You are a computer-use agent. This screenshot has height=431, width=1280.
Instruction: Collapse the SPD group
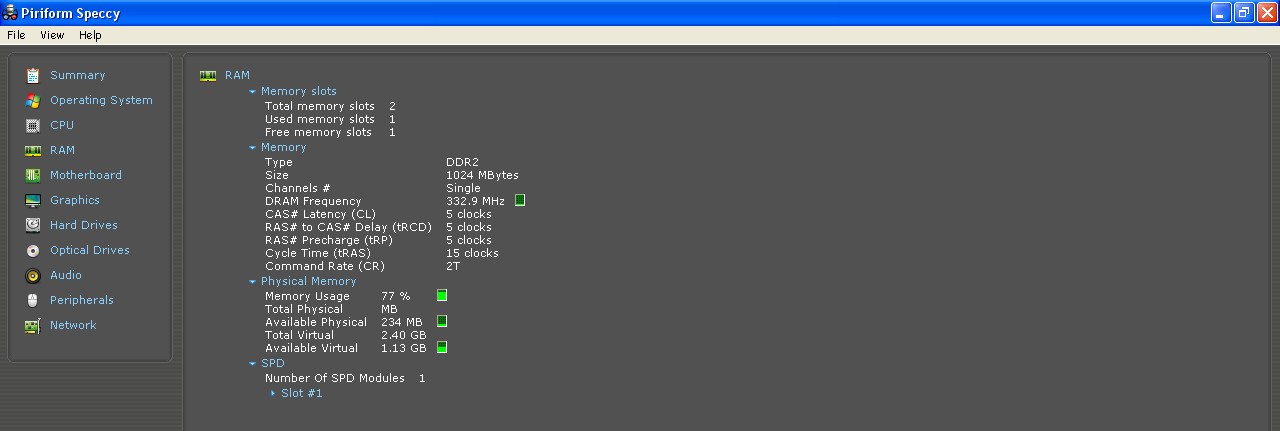(x=253, y=363)
